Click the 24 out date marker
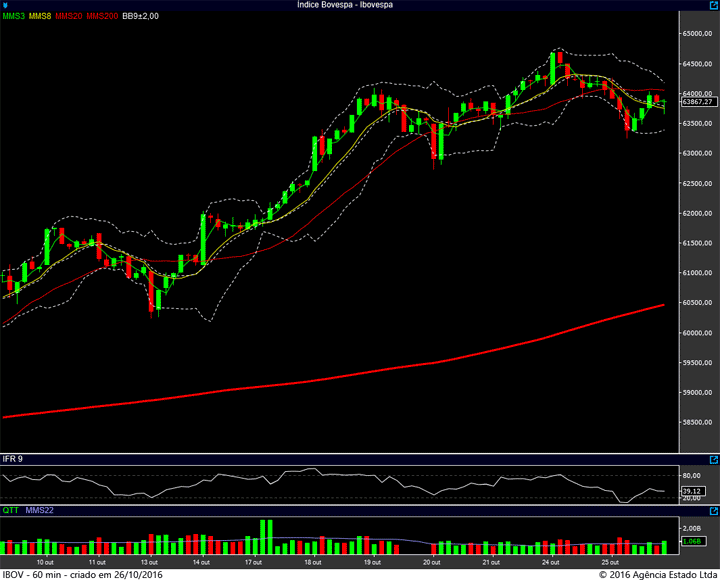 (551, 562)
